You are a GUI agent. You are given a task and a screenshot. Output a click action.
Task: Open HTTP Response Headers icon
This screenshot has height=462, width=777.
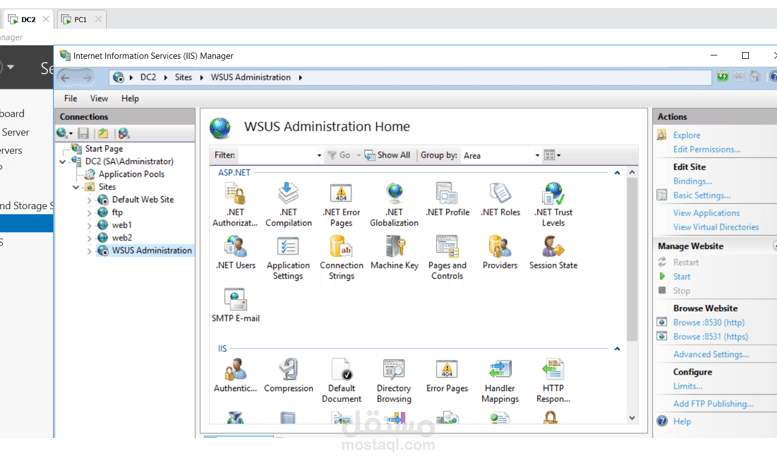553,380
